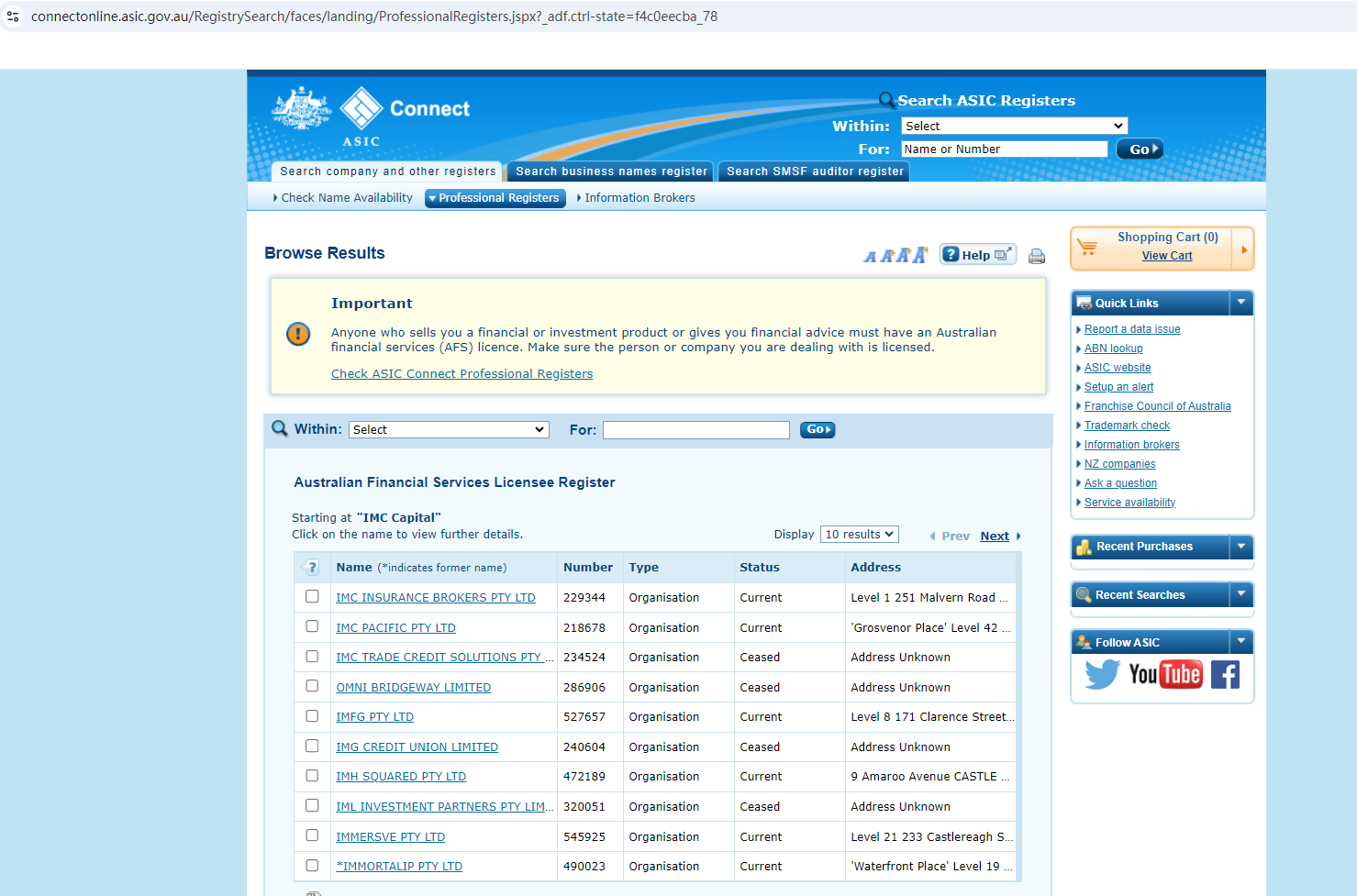The width and height of the screenshot is (1357, 896).
Task: Collapse the Follow ASIC panel
Action: (x=1241, y=641)
